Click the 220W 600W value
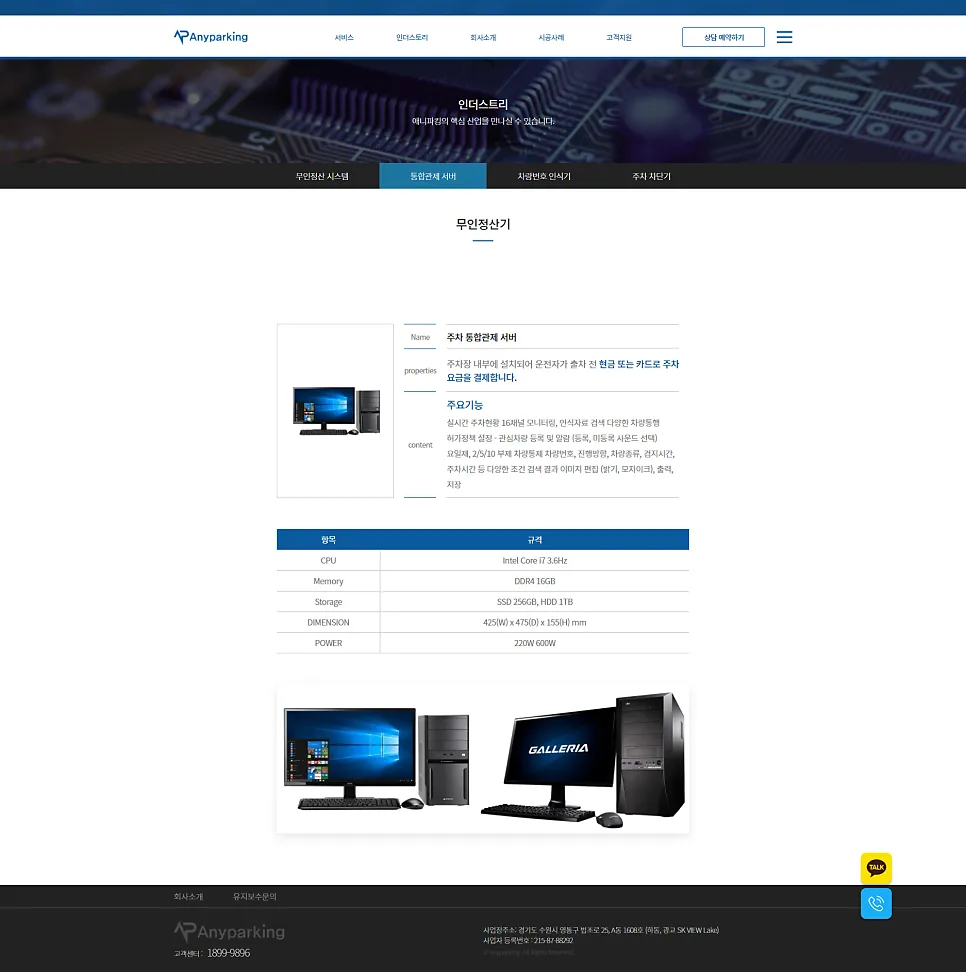This screenshot has width=966, height=972. (534, 643)
